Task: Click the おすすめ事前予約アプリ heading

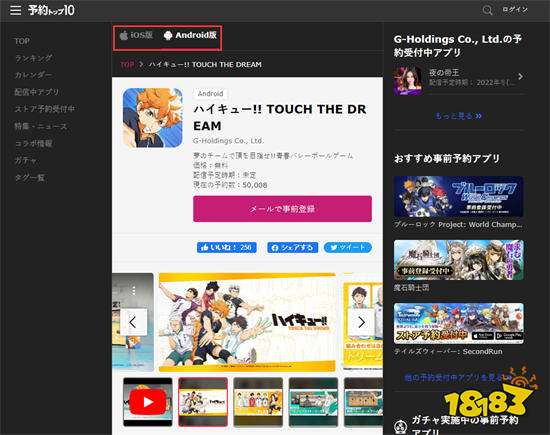Action: click(447, 159)
